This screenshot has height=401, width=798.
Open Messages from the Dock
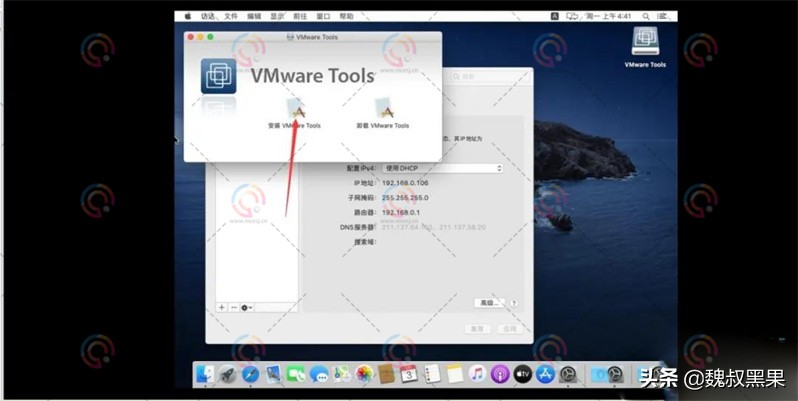pyautogui.click(x=319, y=374)
